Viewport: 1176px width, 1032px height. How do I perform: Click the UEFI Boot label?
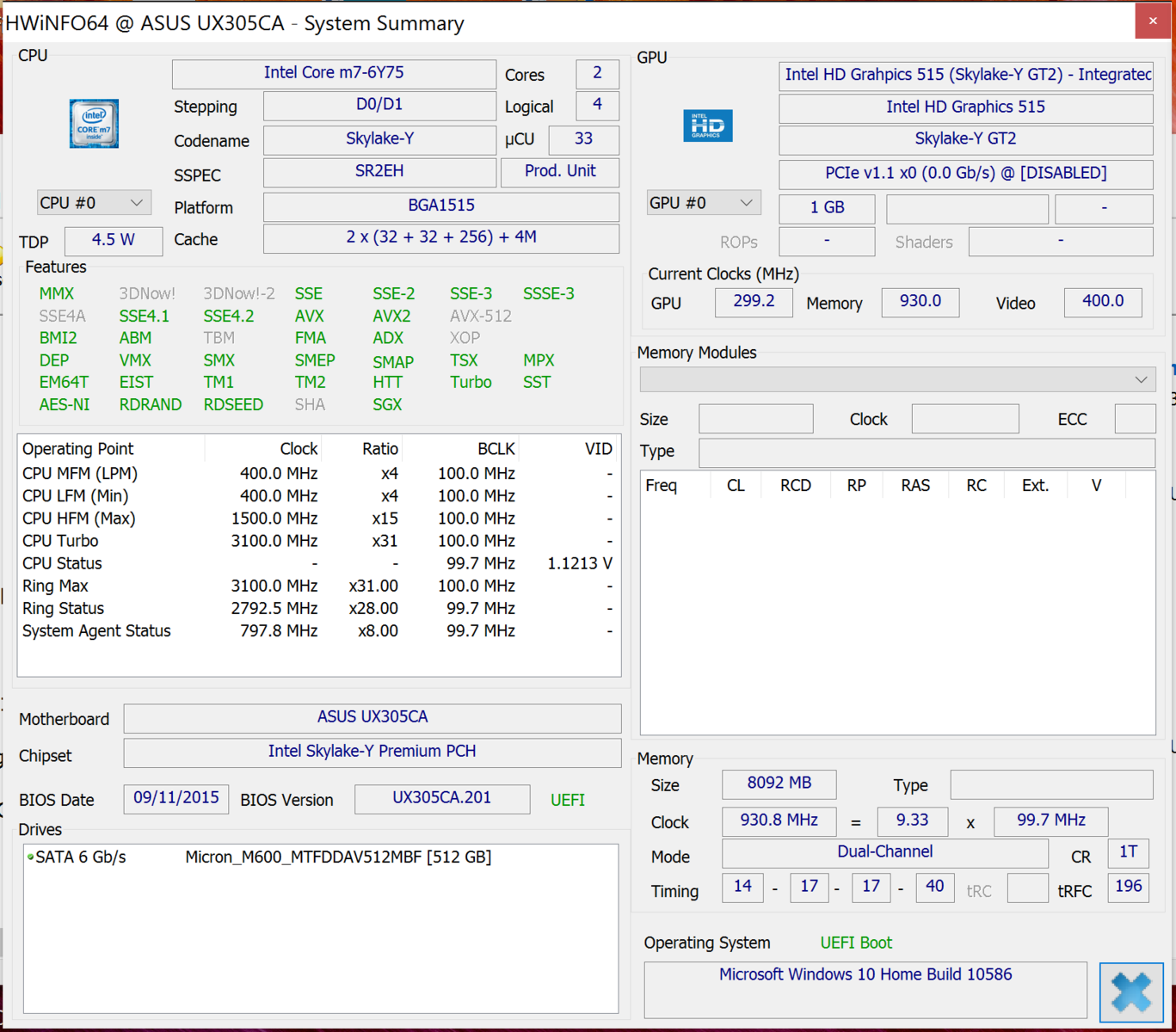[856, 943]
